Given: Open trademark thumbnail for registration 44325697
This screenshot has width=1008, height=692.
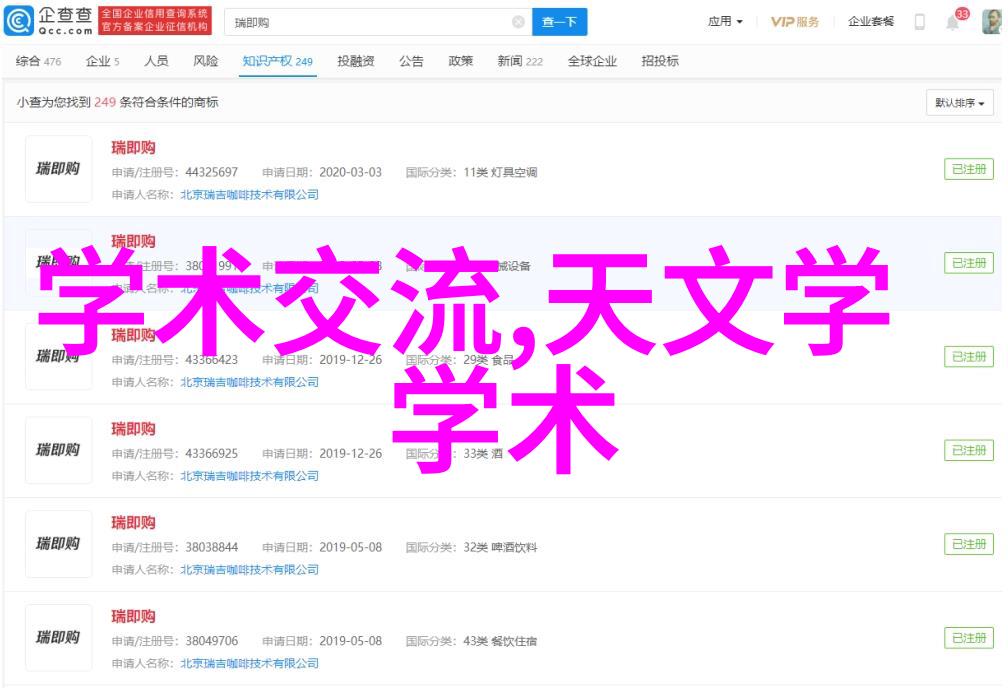Looking at the screenshot, I should 58,169.
